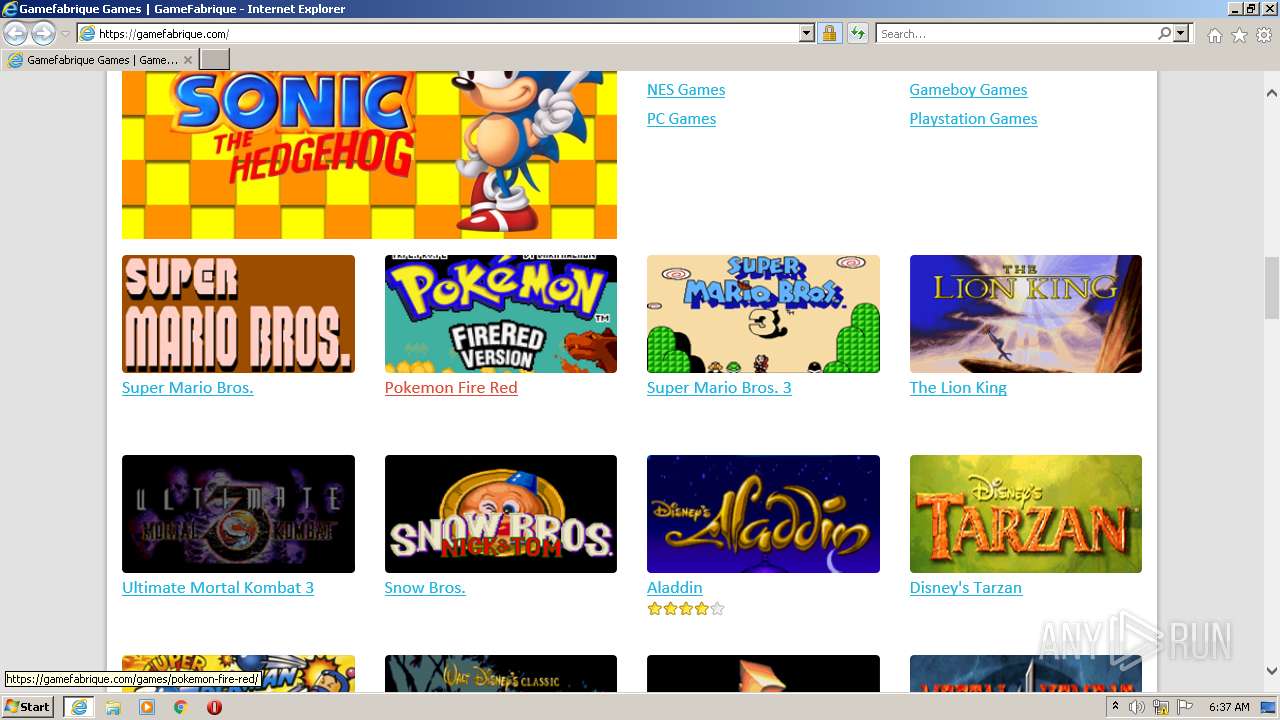Open the media player taskbar icon
Screen dimensions: 1280x720
click(147, 707)
